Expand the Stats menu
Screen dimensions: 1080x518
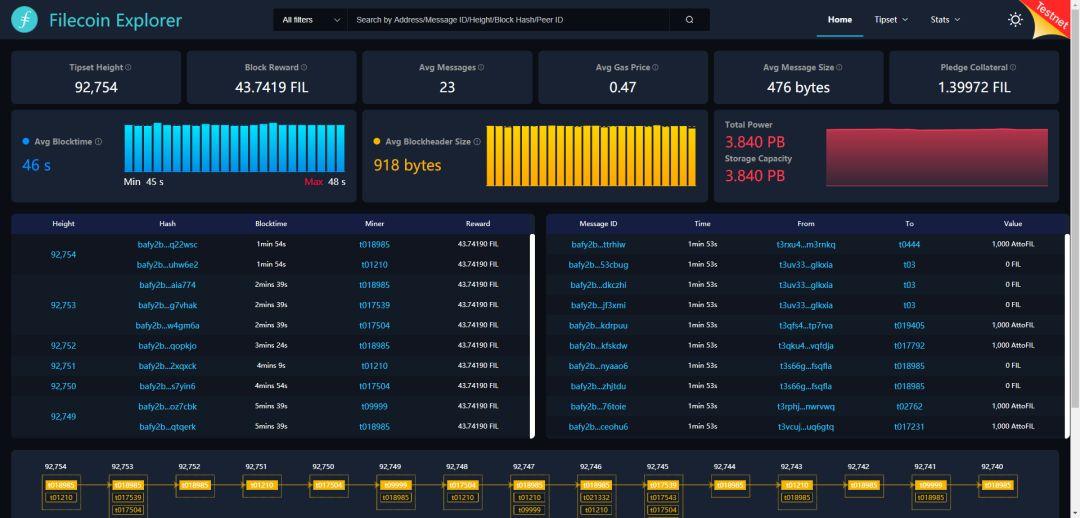[945, 20]
